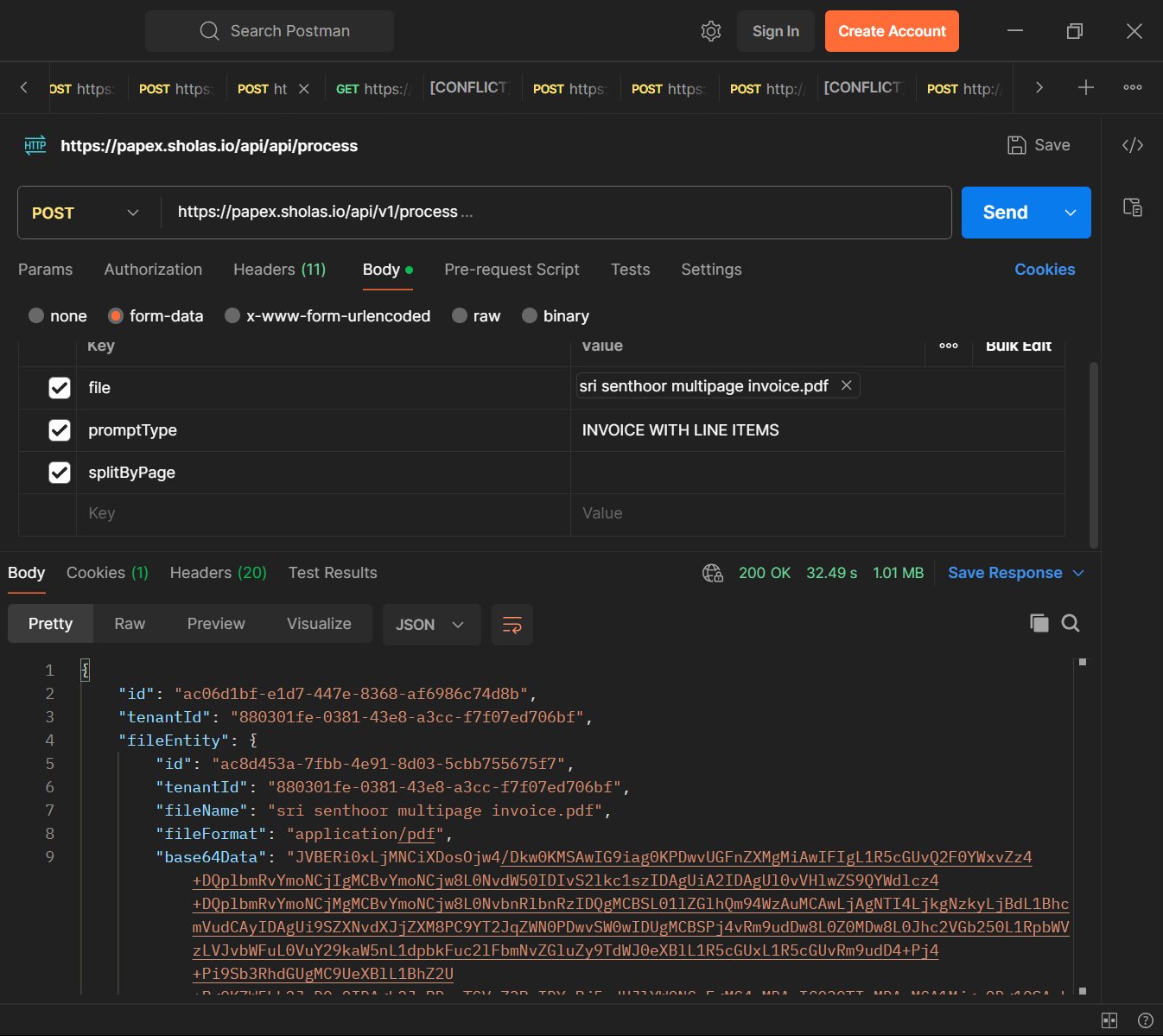The width and height of the screenshot is (1163, 1036).
Task: Open the response Cookies (1) tab
Action: [107, 573]
